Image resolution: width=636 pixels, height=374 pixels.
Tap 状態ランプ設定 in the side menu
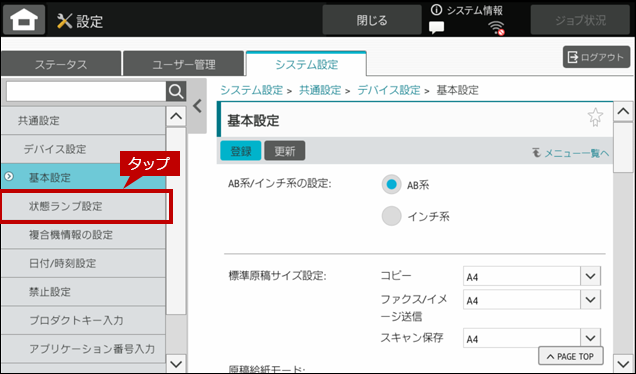pyautogui.click(x=83, y=206)
